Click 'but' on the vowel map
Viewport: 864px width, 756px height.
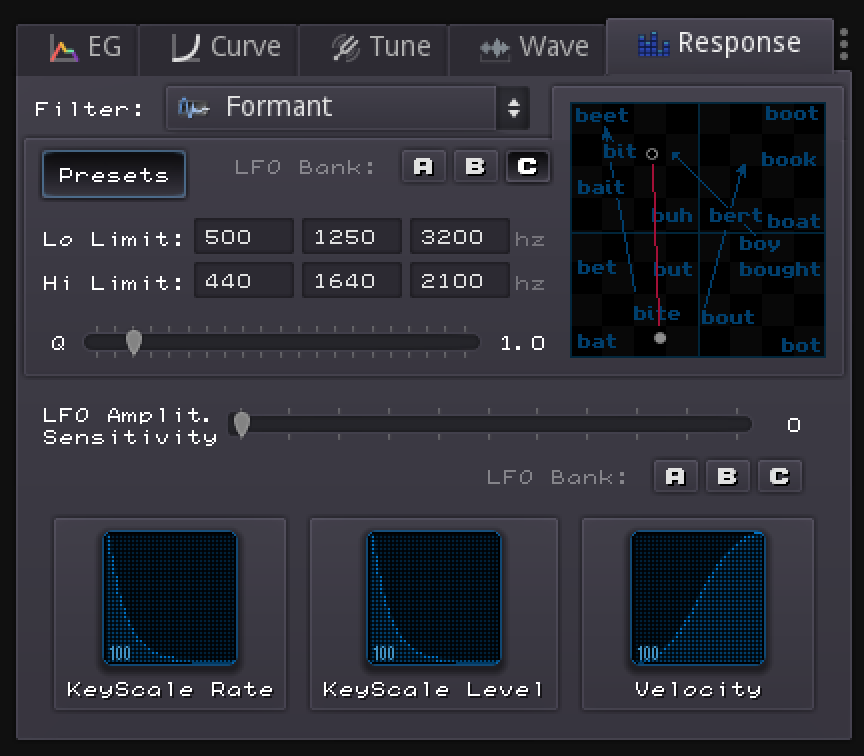pos(673,269)
